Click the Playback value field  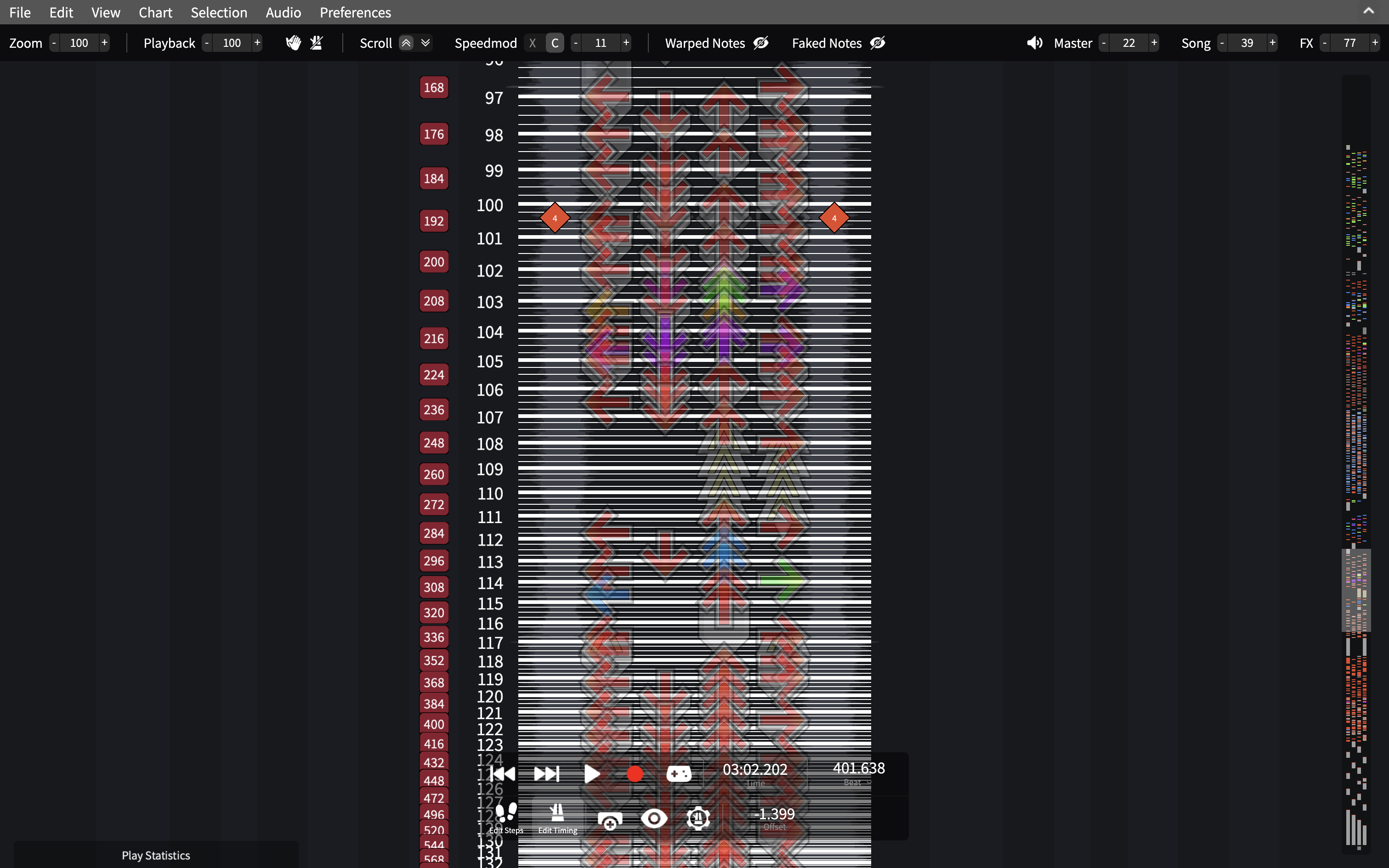[232, 43]
